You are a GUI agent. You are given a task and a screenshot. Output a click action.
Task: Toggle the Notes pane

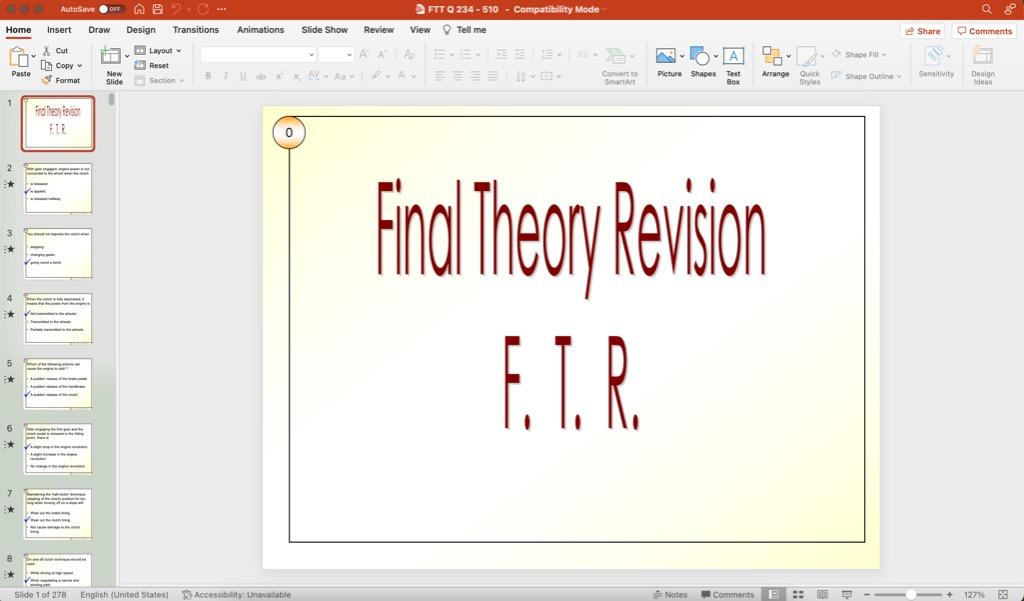click(673, 594)
